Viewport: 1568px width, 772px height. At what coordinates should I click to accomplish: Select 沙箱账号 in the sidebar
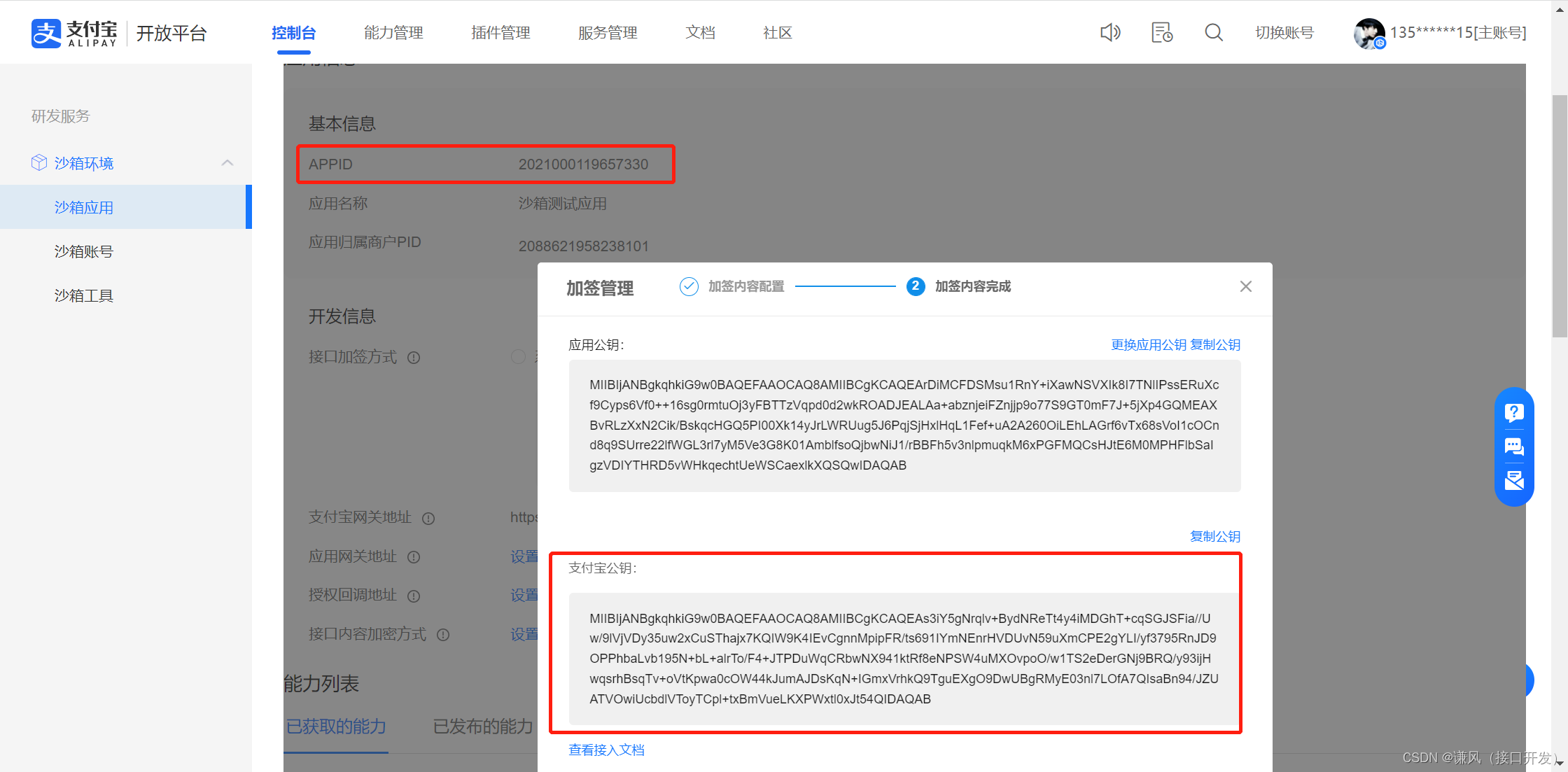tap(84, 251)
